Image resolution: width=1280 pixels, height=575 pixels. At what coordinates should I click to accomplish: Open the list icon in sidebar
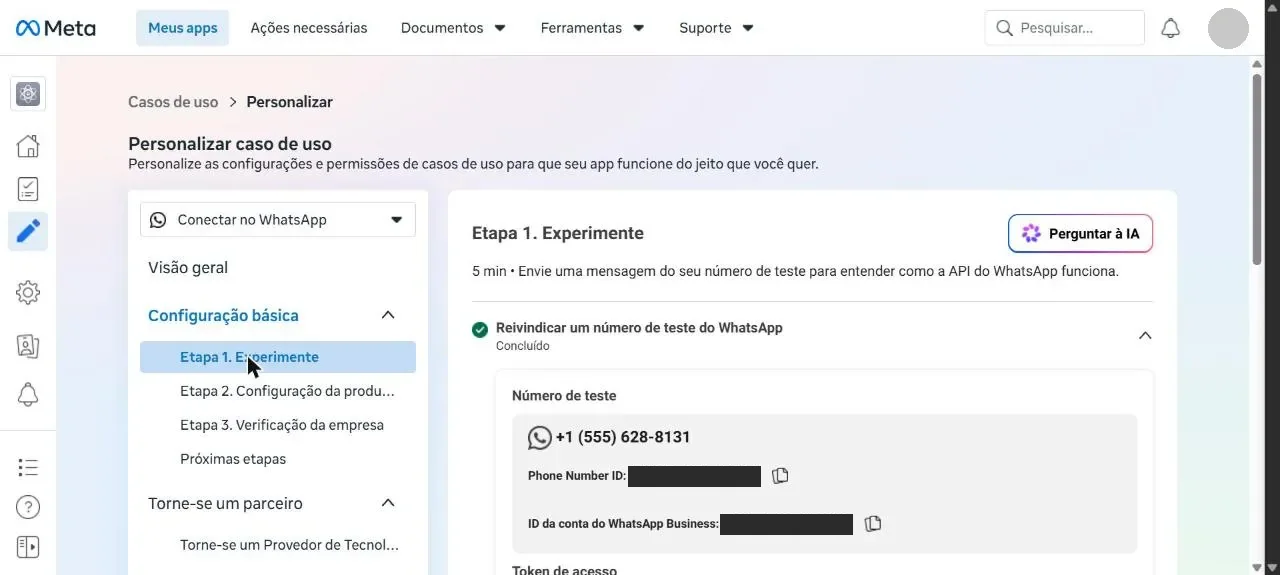(x=28, y=467)
